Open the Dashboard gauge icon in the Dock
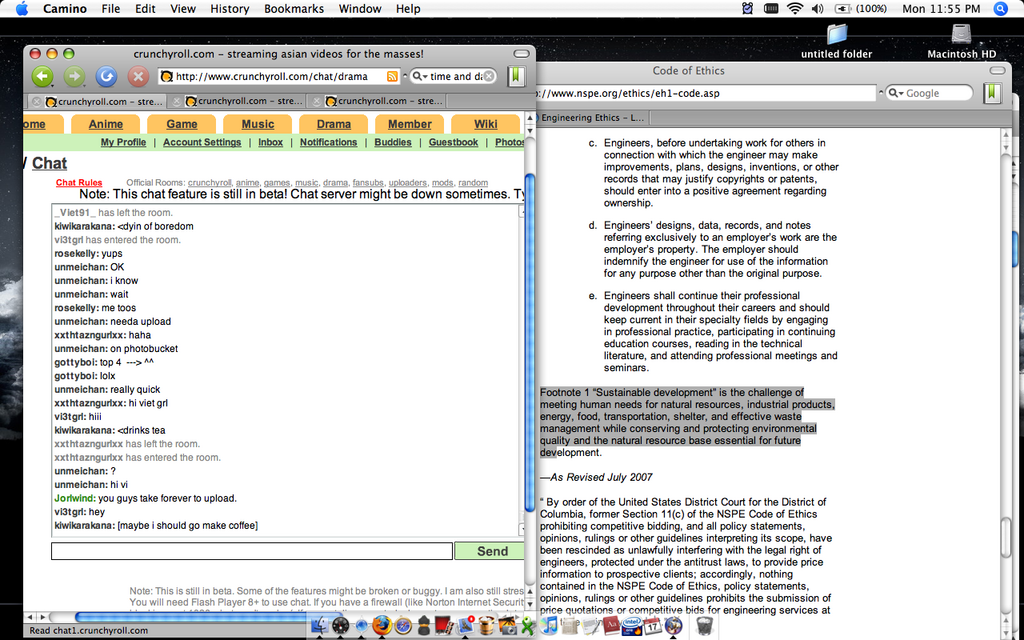The width and height of the screenshot is (1024, 640). pyautogui.click(x=340, y=625)
